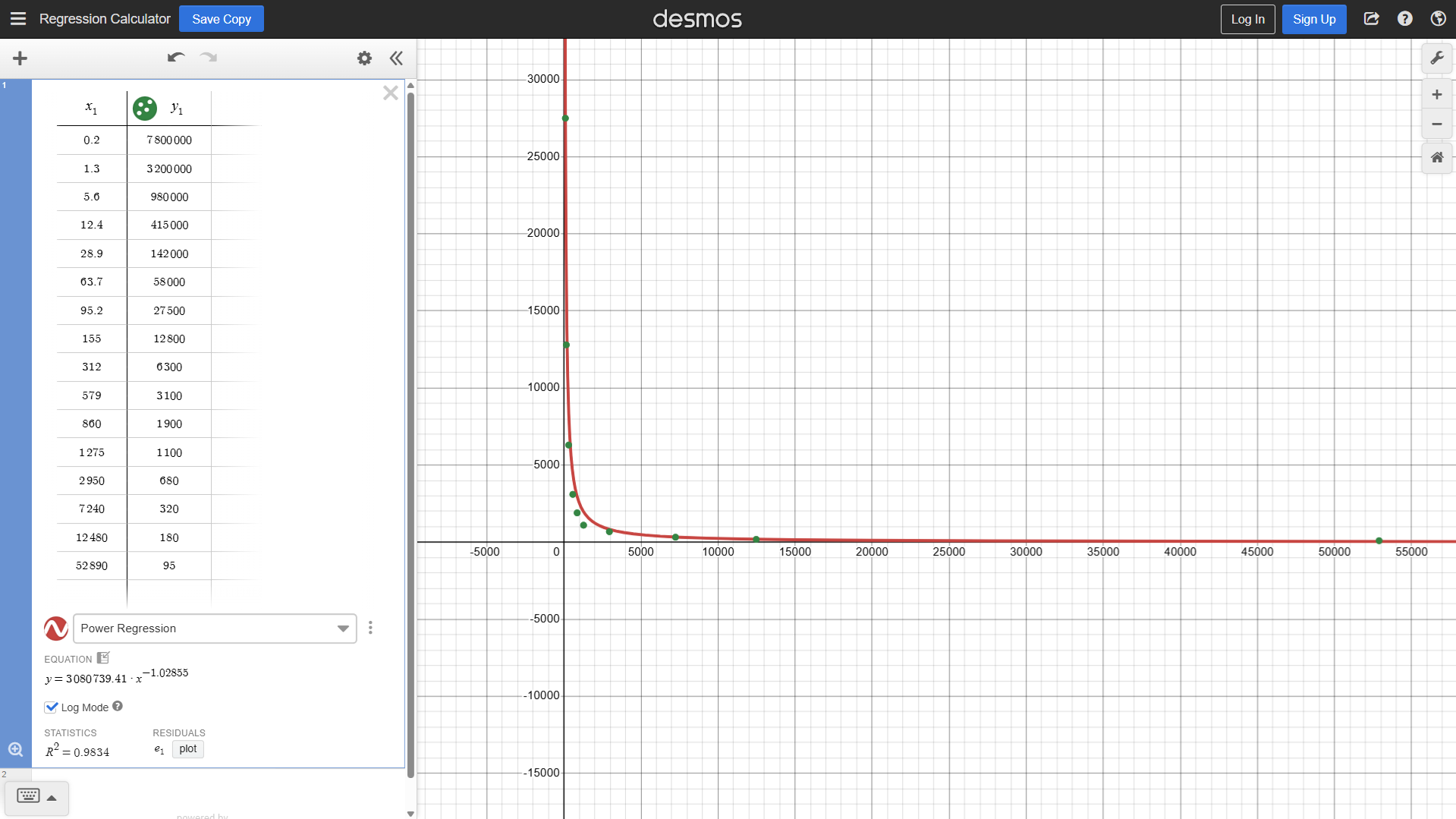Select the cell with value 5.6
Image resolution: width=1456 pixels, height=819 pixels.
point(92,197)
